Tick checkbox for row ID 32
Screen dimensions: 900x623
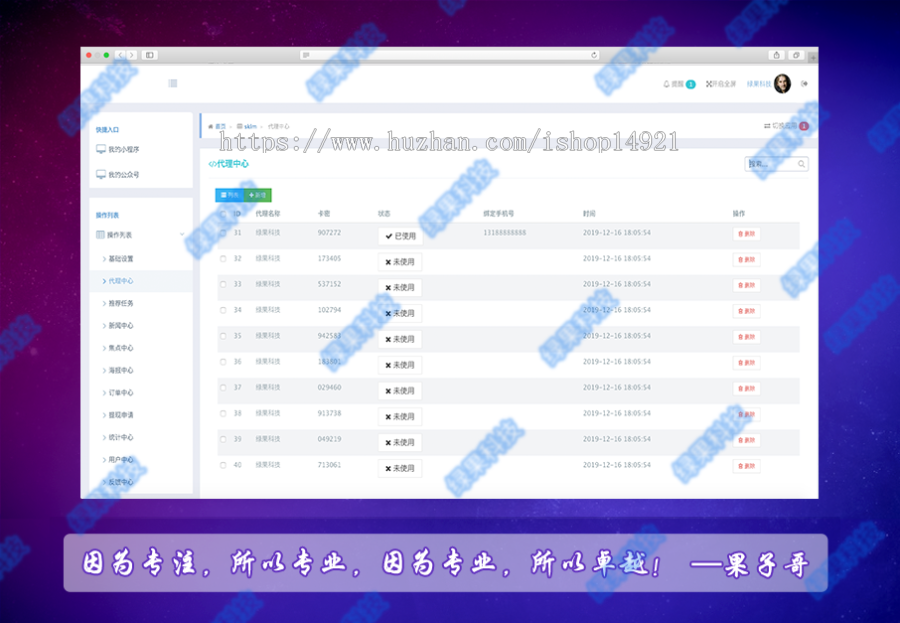(223, 258)
